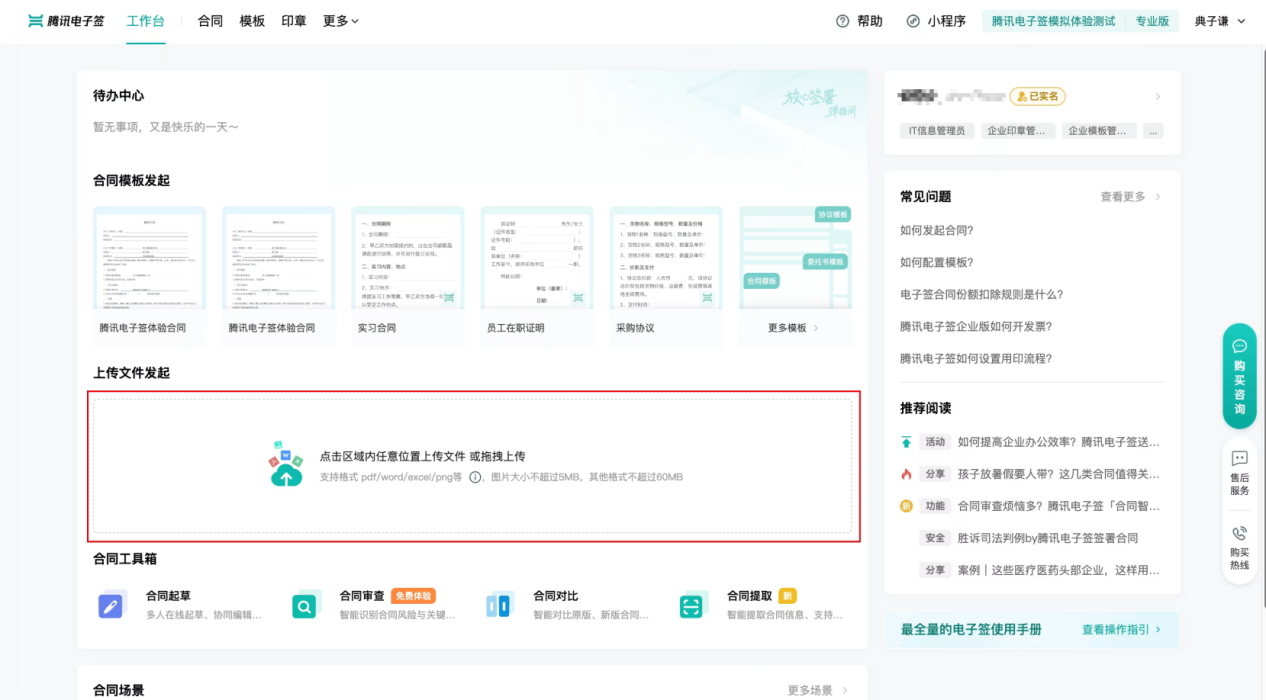1266x700 pixels.
Task: Click the 专业版 label
Action: point(1152,21)
